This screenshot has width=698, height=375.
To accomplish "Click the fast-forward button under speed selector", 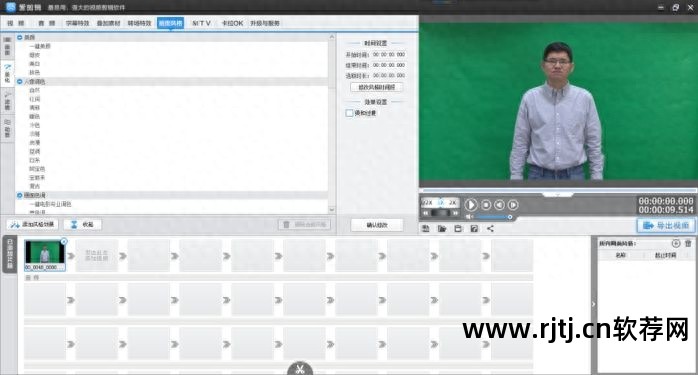I will click(x=455, y=213).
